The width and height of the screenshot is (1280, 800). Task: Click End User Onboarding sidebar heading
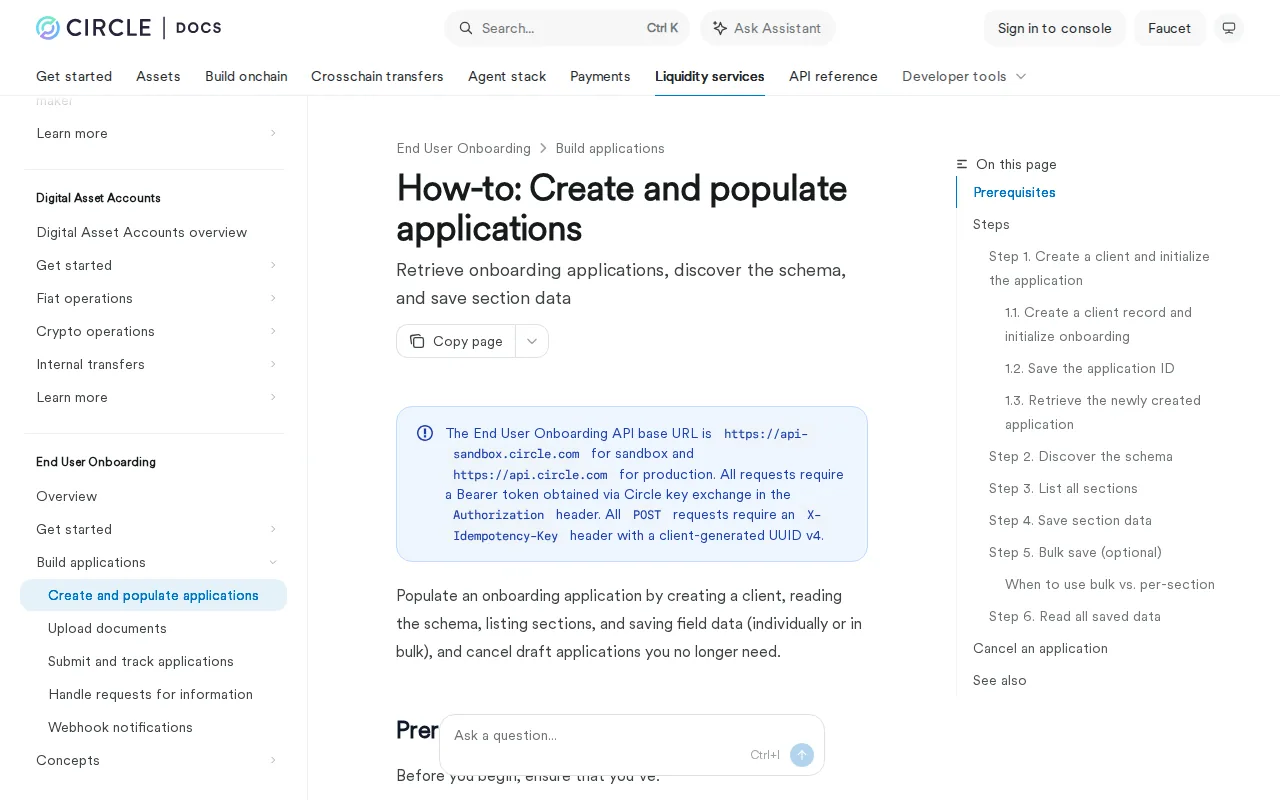point(96,462)
